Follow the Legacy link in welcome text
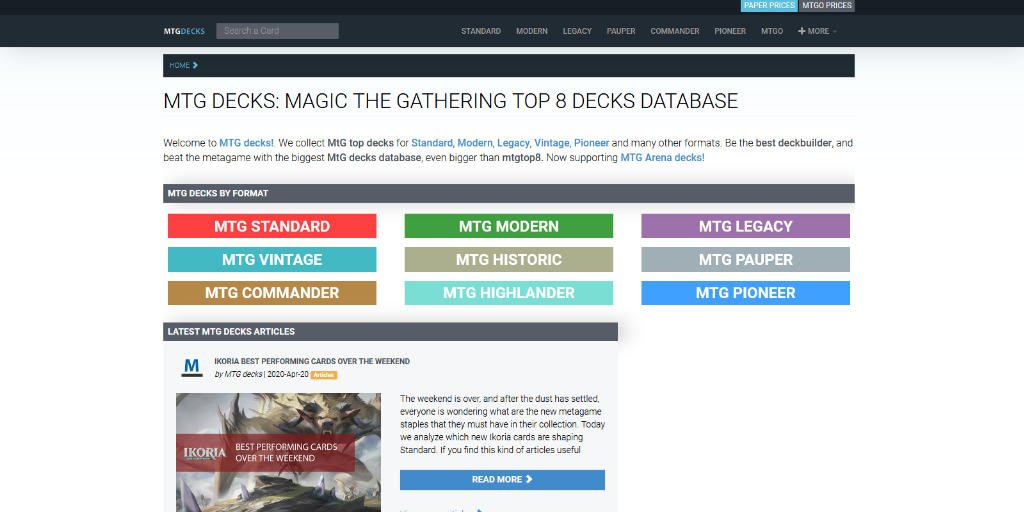 tap(514, 142)
